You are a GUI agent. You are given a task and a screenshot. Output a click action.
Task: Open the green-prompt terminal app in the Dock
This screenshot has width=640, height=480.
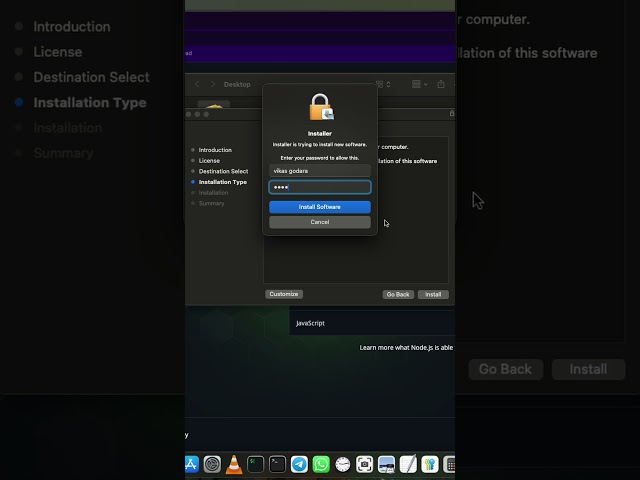(256, 464)
